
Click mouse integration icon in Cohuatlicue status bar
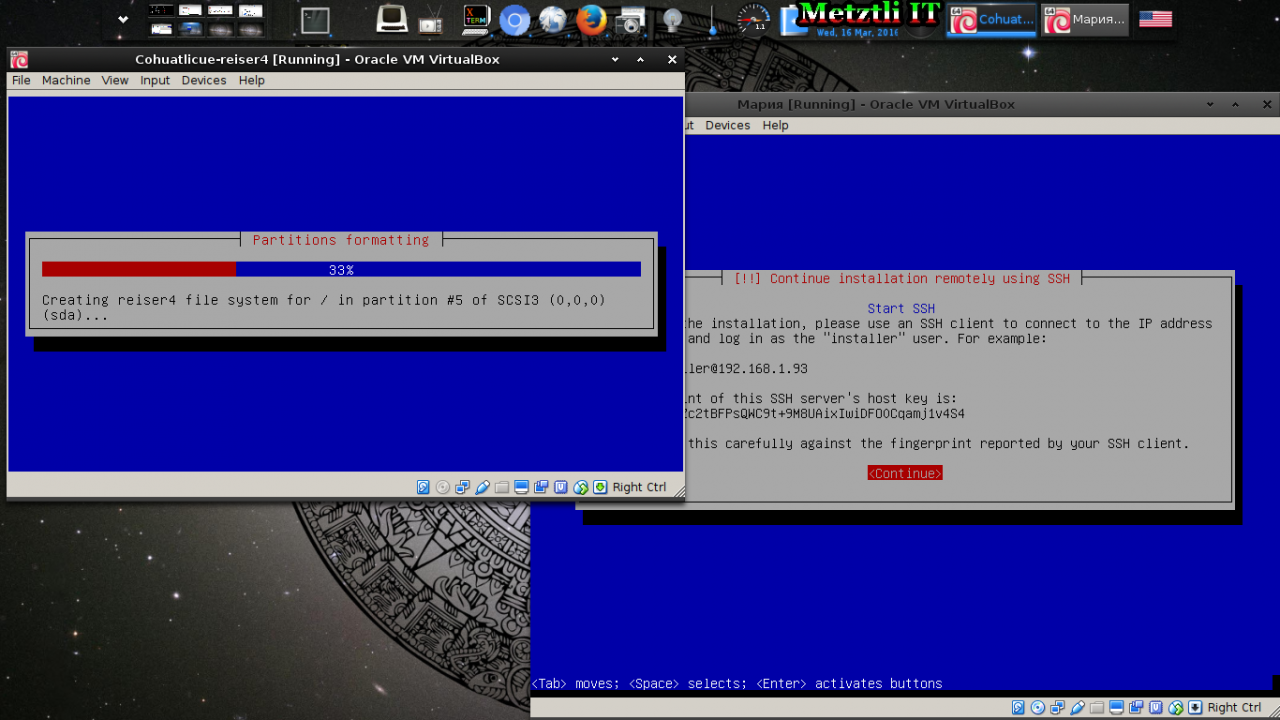click(581, 487)
